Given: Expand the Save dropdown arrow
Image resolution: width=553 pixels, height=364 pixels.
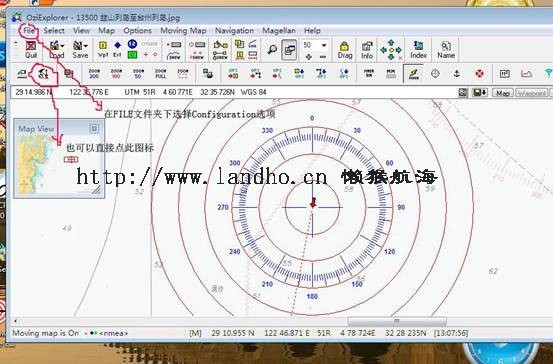Looking at the screenshot, I should pyautogui.click(x=86, y=46).
